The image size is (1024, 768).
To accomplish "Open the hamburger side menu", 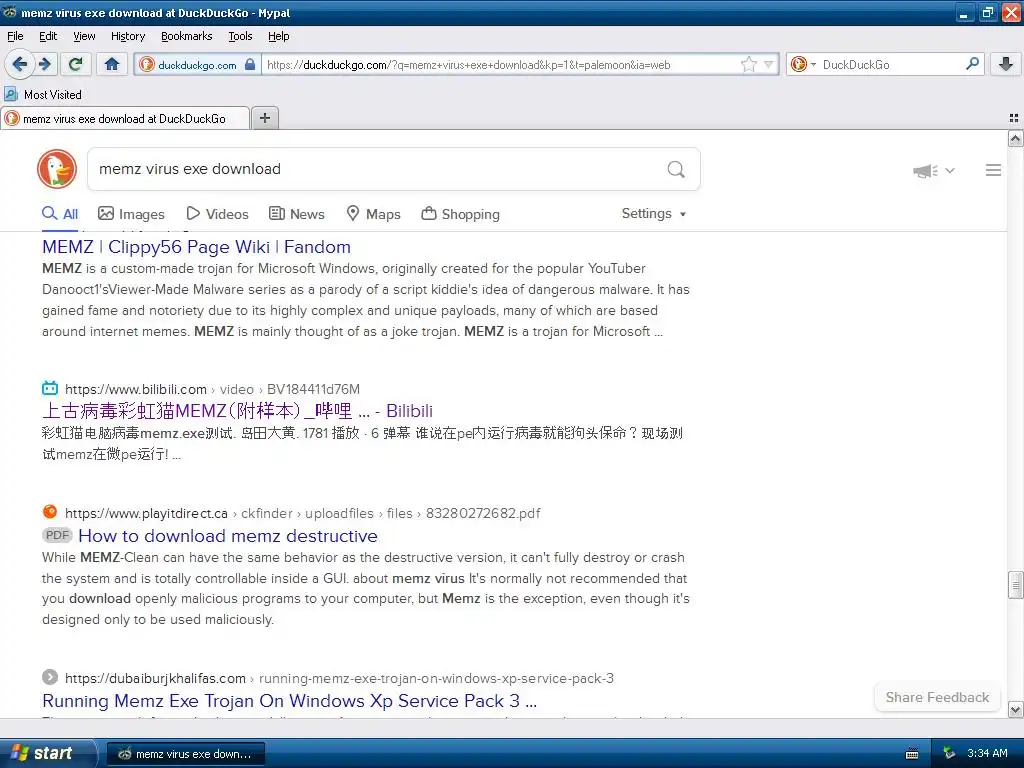I will (993, 170).
